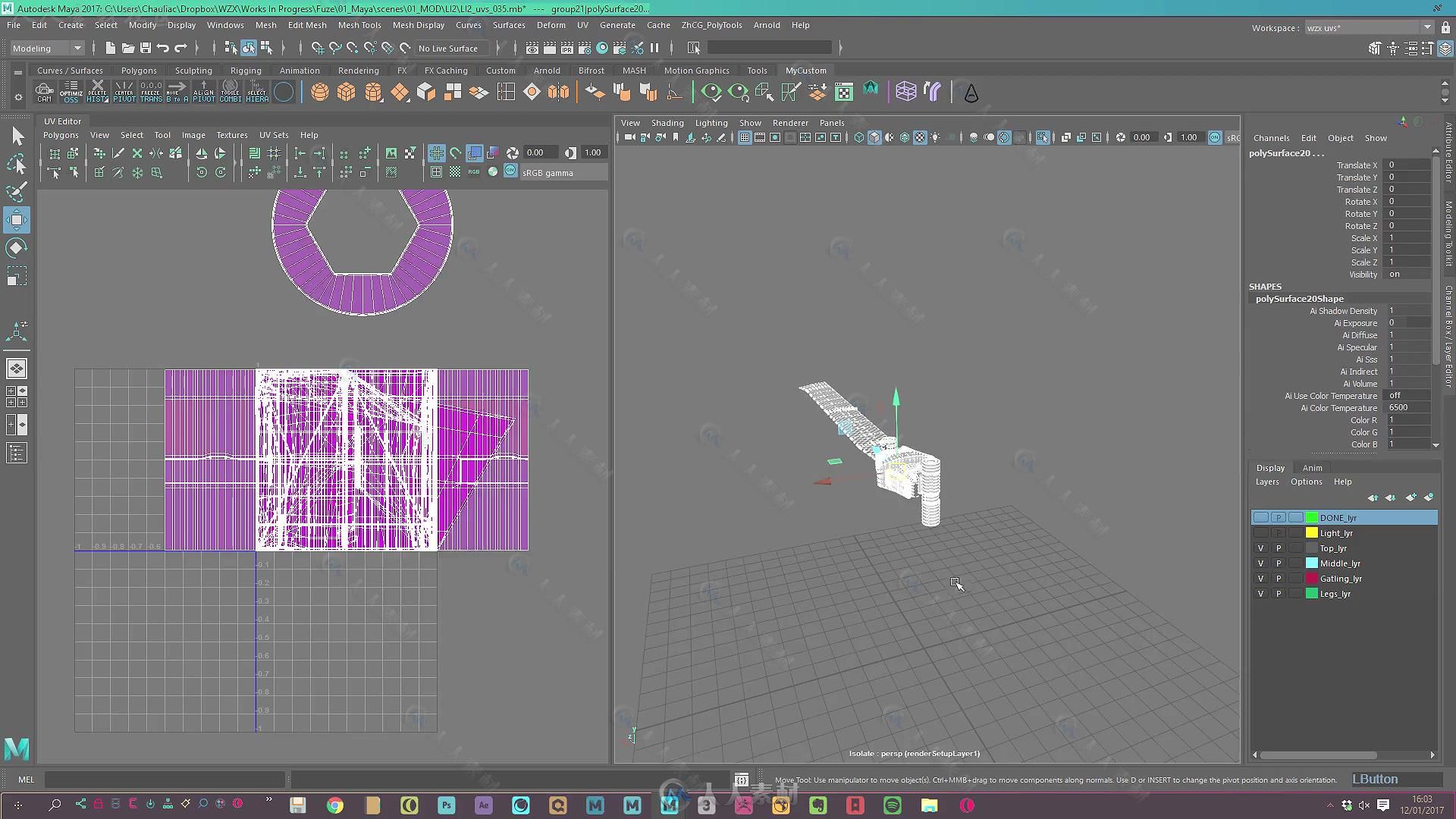Screen dimensions: 1456x819
Task: Expand the SHAPES section in Channel Box
Action: (1265, 286)
